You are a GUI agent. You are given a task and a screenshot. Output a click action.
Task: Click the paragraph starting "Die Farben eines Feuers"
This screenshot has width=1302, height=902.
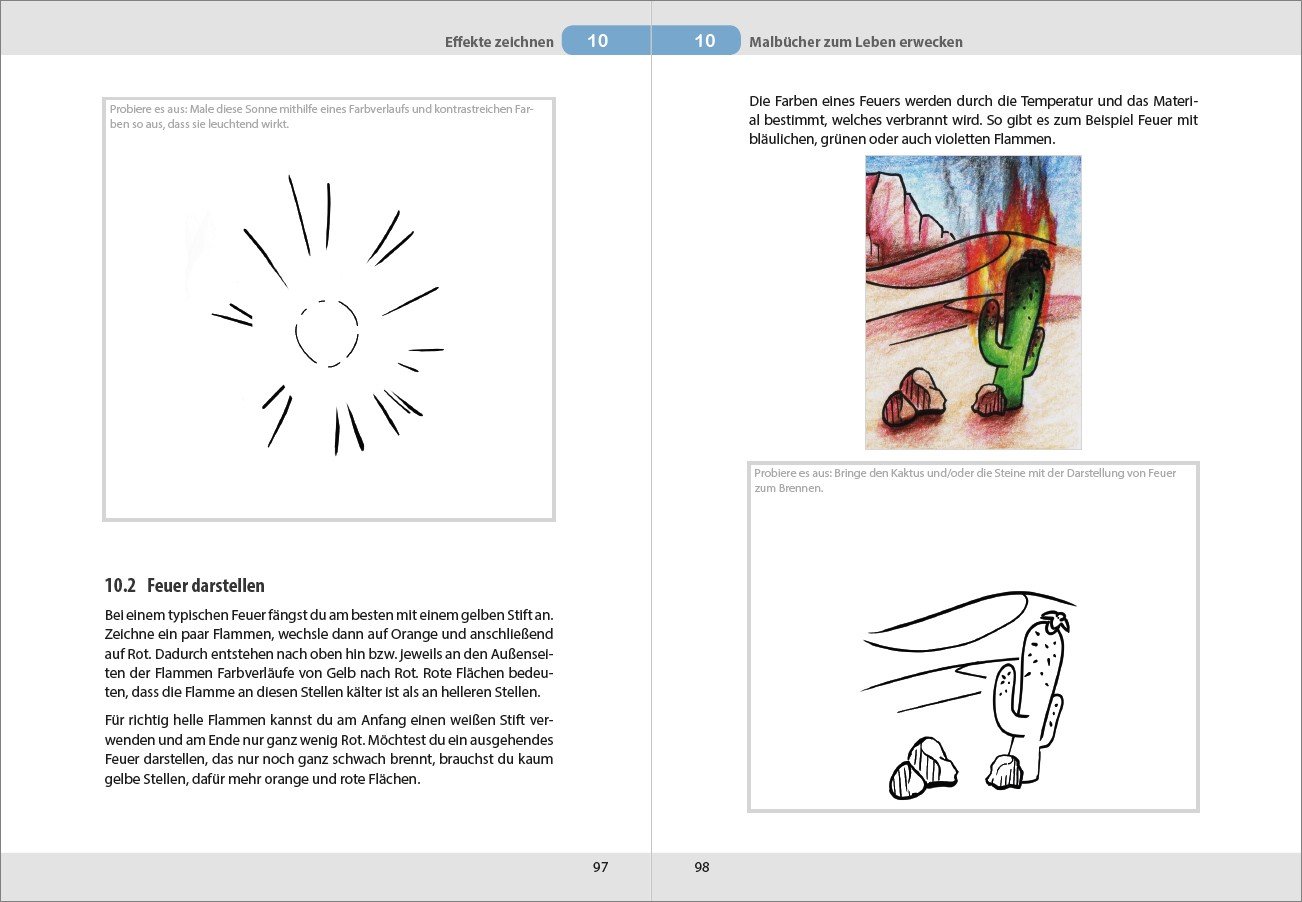click(x=973, y=120)
